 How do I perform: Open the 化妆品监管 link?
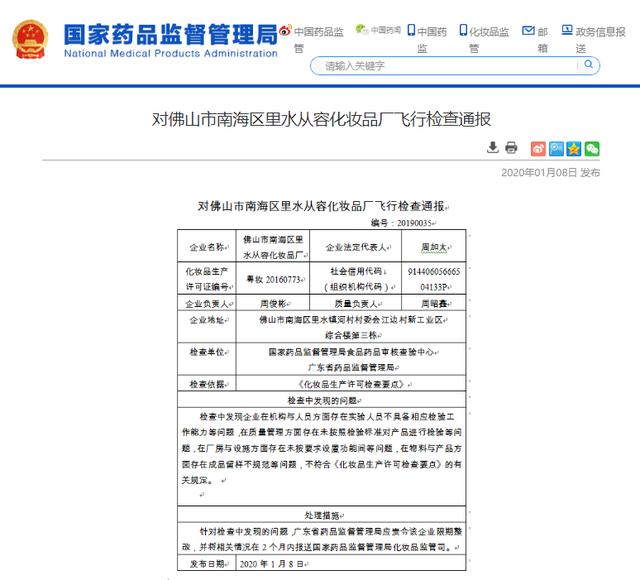click(x=489, y=39)
